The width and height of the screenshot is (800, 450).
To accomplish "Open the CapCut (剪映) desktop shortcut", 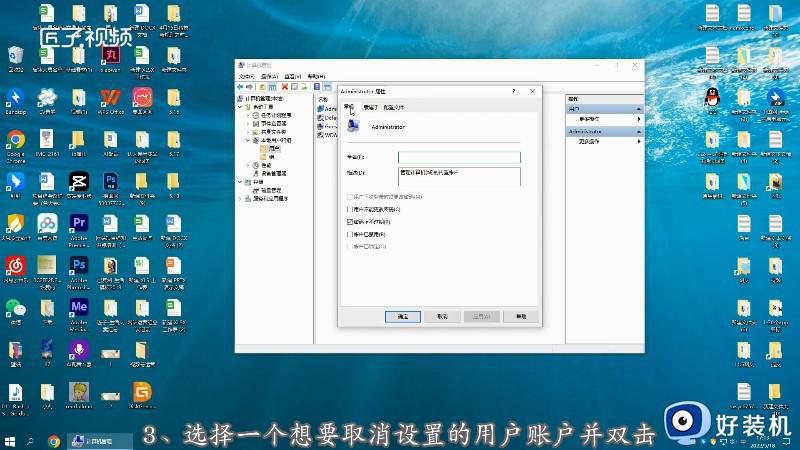I will pyautogui.click(x=79, y=185).
